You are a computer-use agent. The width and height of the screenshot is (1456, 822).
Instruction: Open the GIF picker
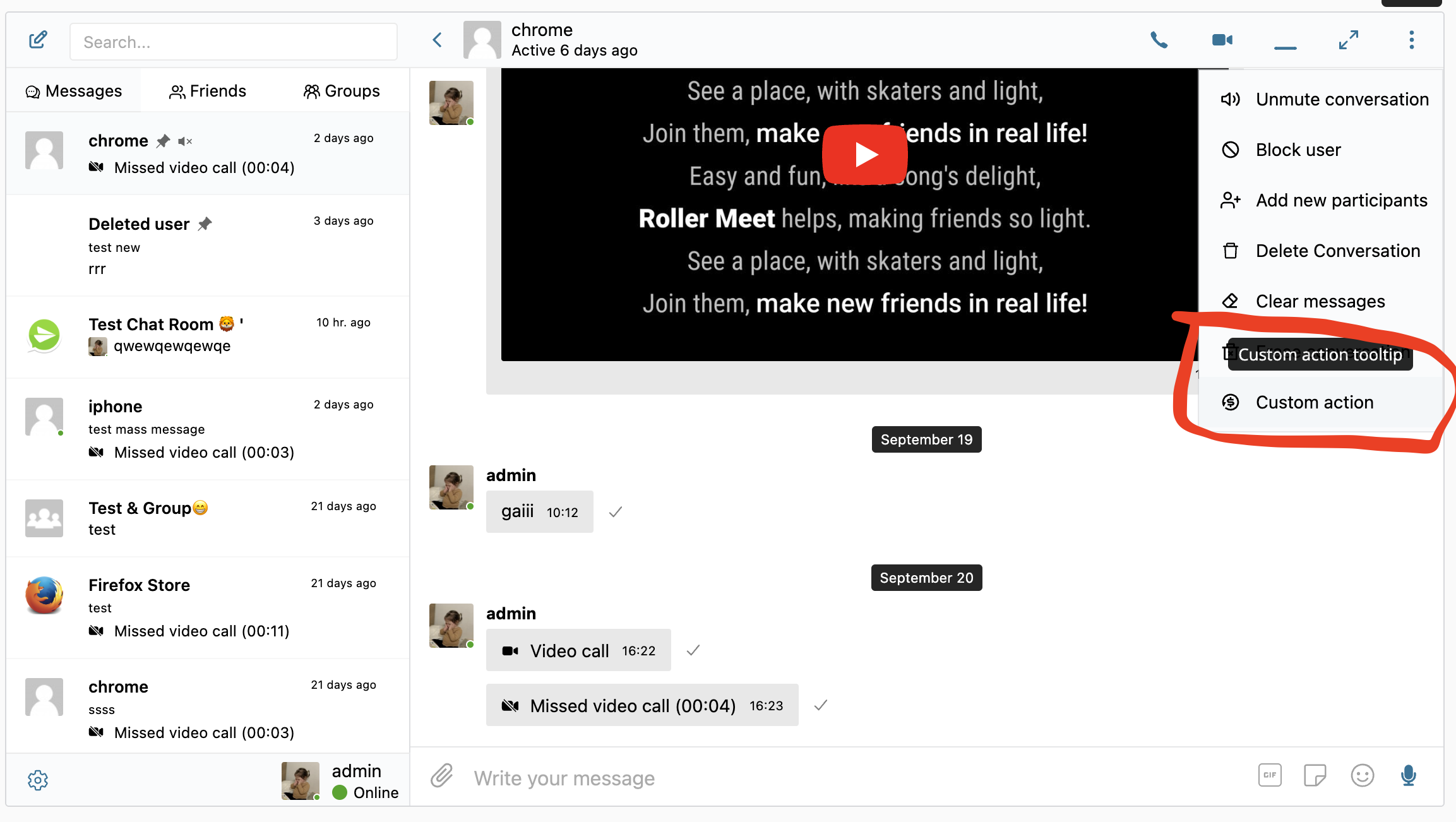pyautogui.click(x=1269, y=775)
